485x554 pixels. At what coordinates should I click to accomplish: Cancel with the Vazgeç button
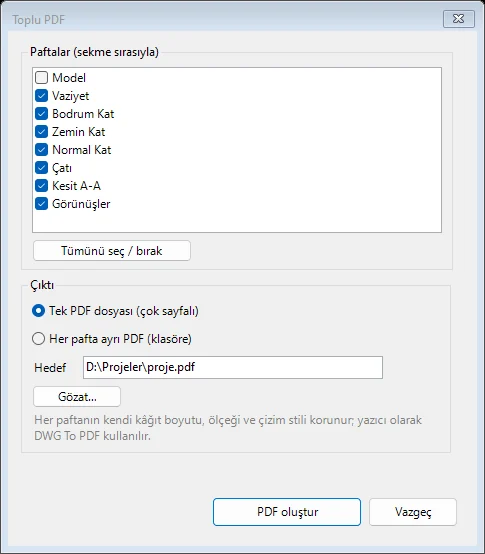click(x=413, y=512)
